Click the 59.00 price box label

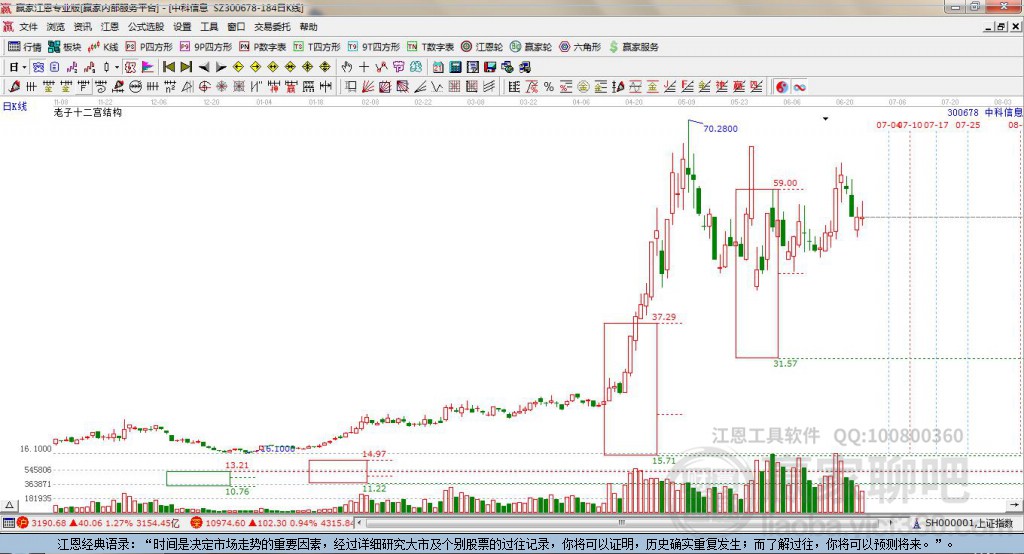point(785,183)
